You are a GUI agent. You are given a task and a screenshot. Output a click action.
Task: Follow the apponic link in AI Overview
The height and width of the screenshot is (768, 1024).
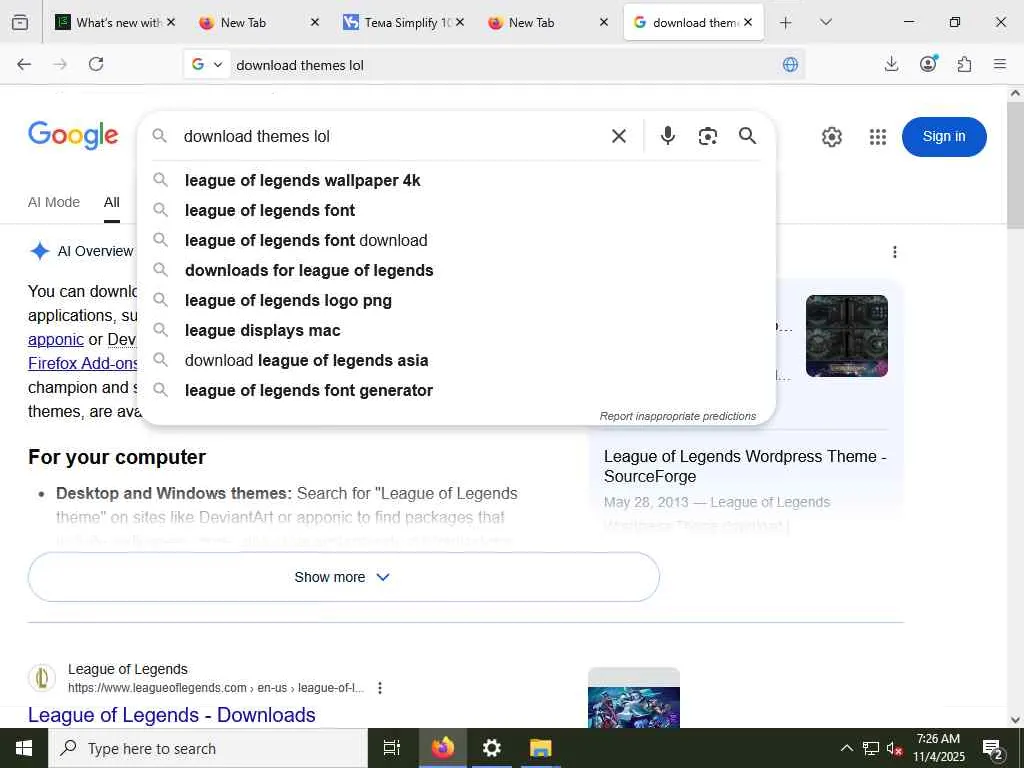pyautogui.click(x=56, y=340)
